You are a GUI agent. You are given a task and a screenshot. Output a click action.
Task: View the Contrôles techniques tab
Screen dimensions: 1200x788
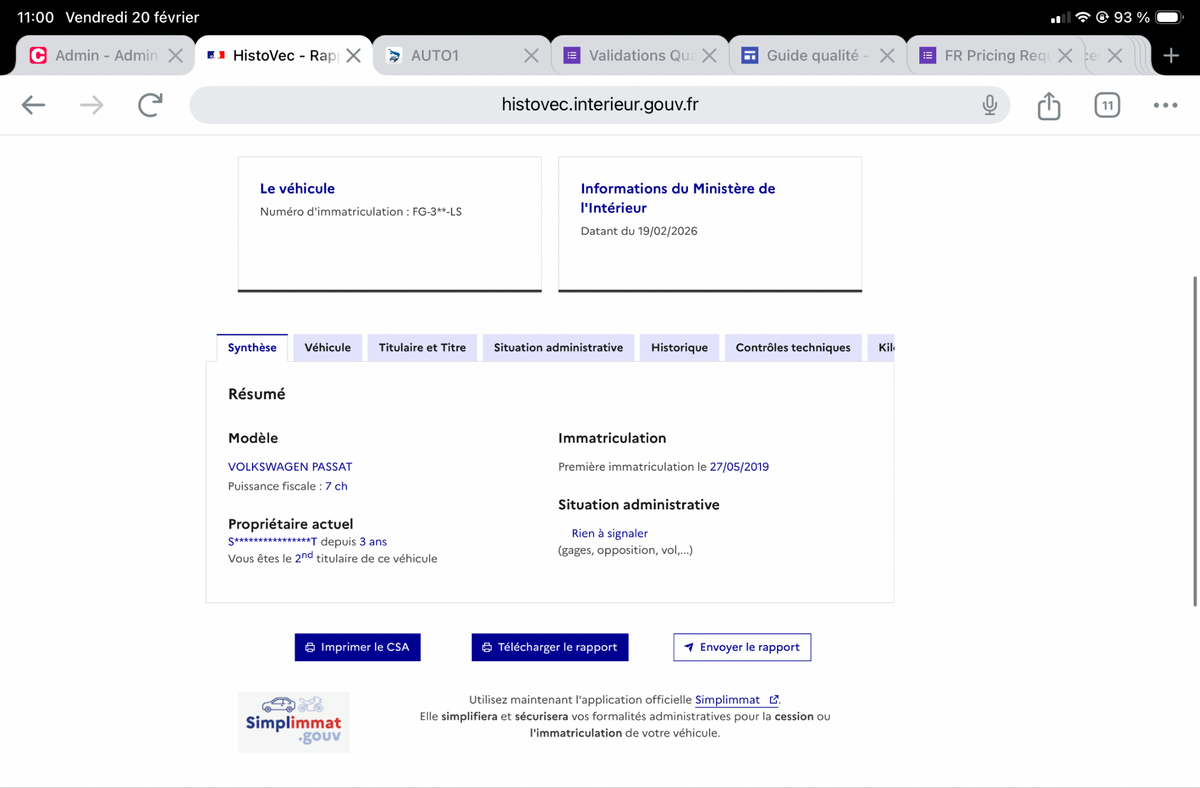click(793, 348)
